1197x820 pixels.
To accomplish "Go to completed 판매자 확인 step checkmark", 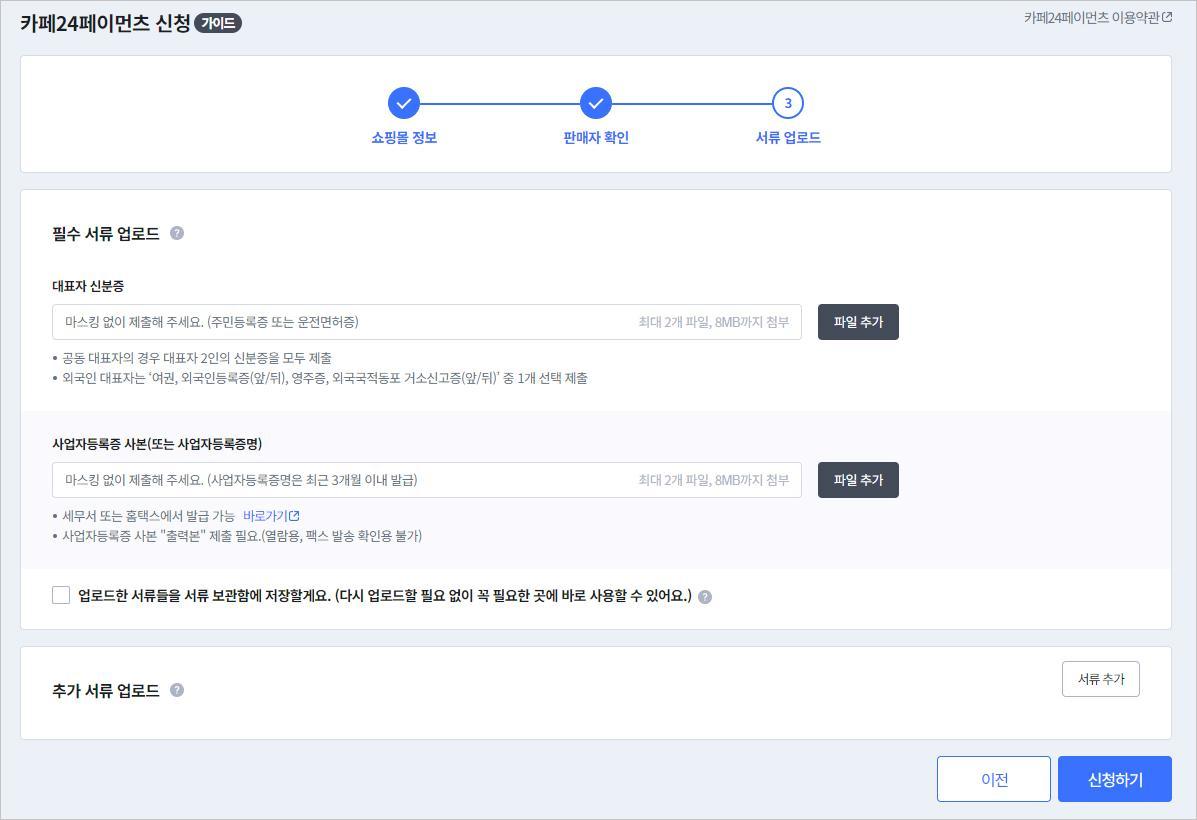I will [x=595, y=103].
